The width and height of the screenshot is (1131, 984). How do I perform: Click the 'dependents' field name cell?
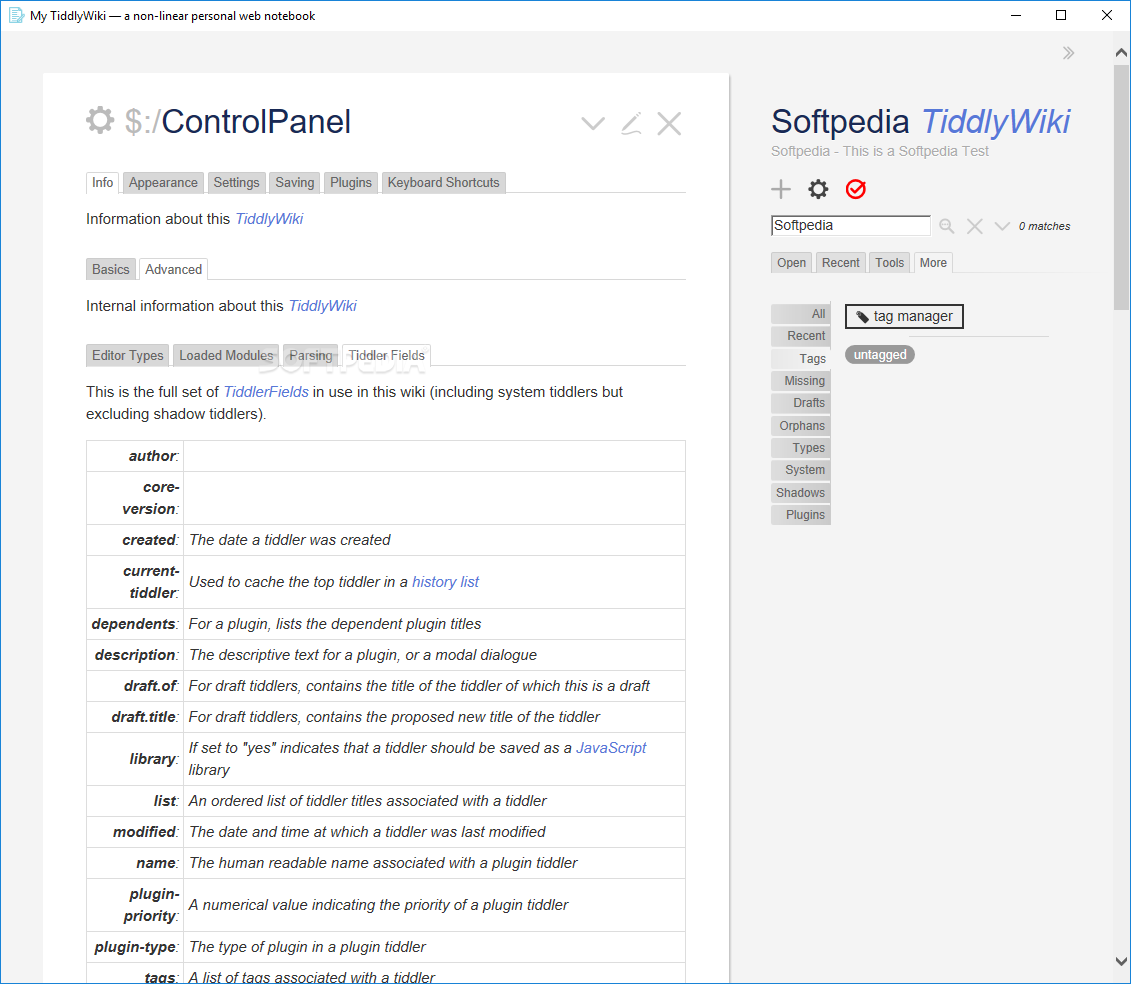pyautogui.click(x=135, y=624)
